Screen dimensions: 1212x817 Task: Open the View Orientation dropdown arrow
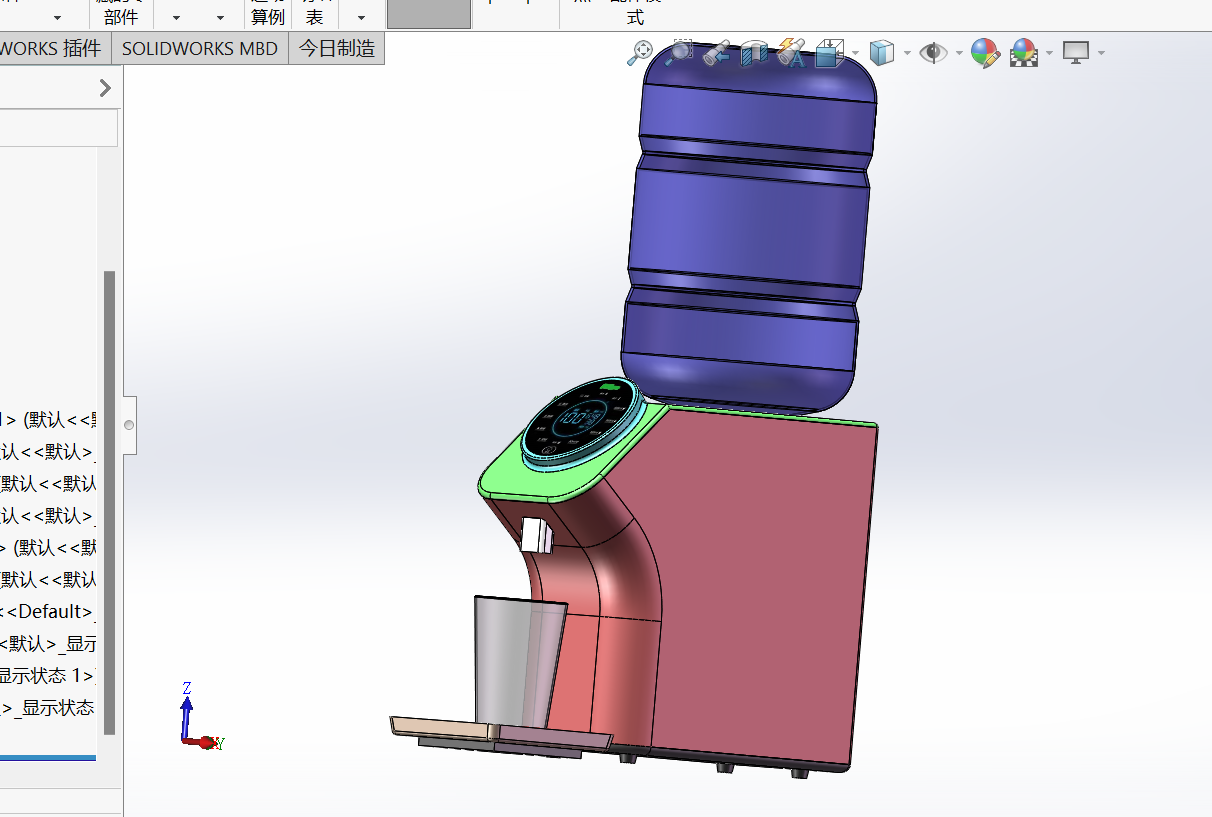(855, 53)
